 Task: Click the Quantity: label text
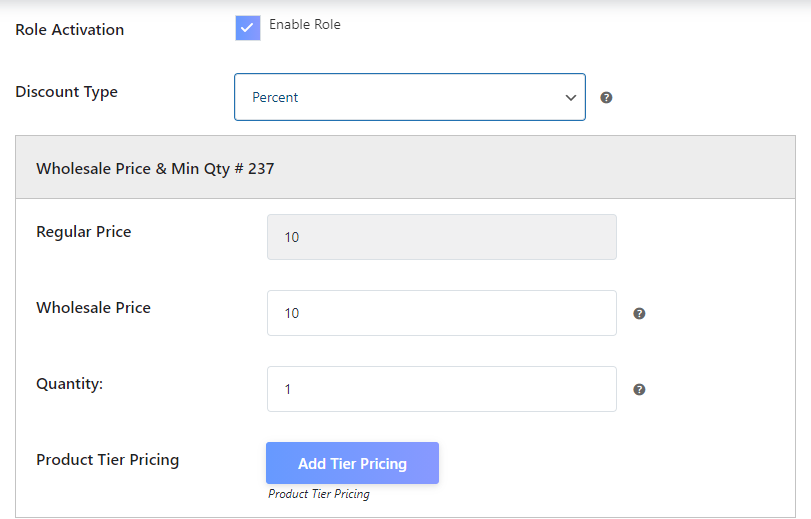[69, 384]
